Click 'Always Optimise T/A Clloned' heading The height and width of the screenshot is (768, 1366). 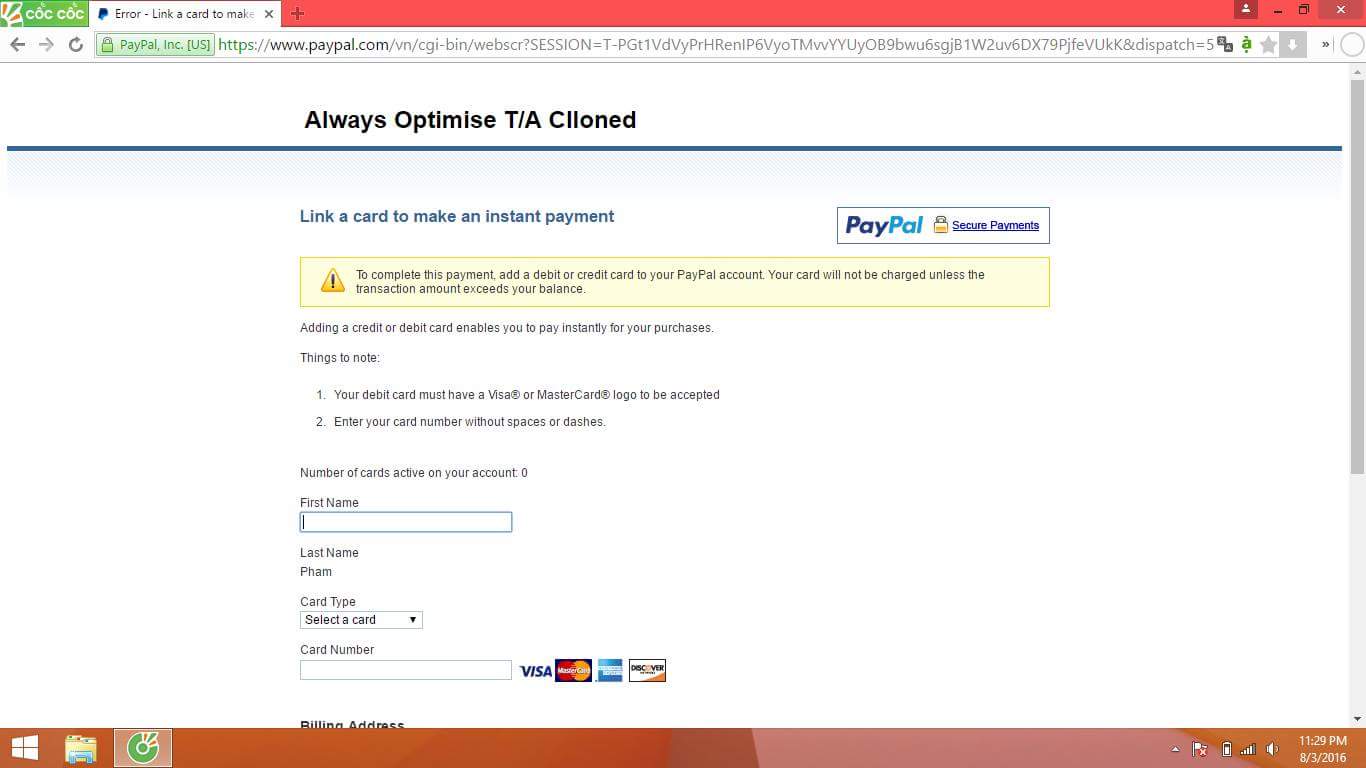470,120
